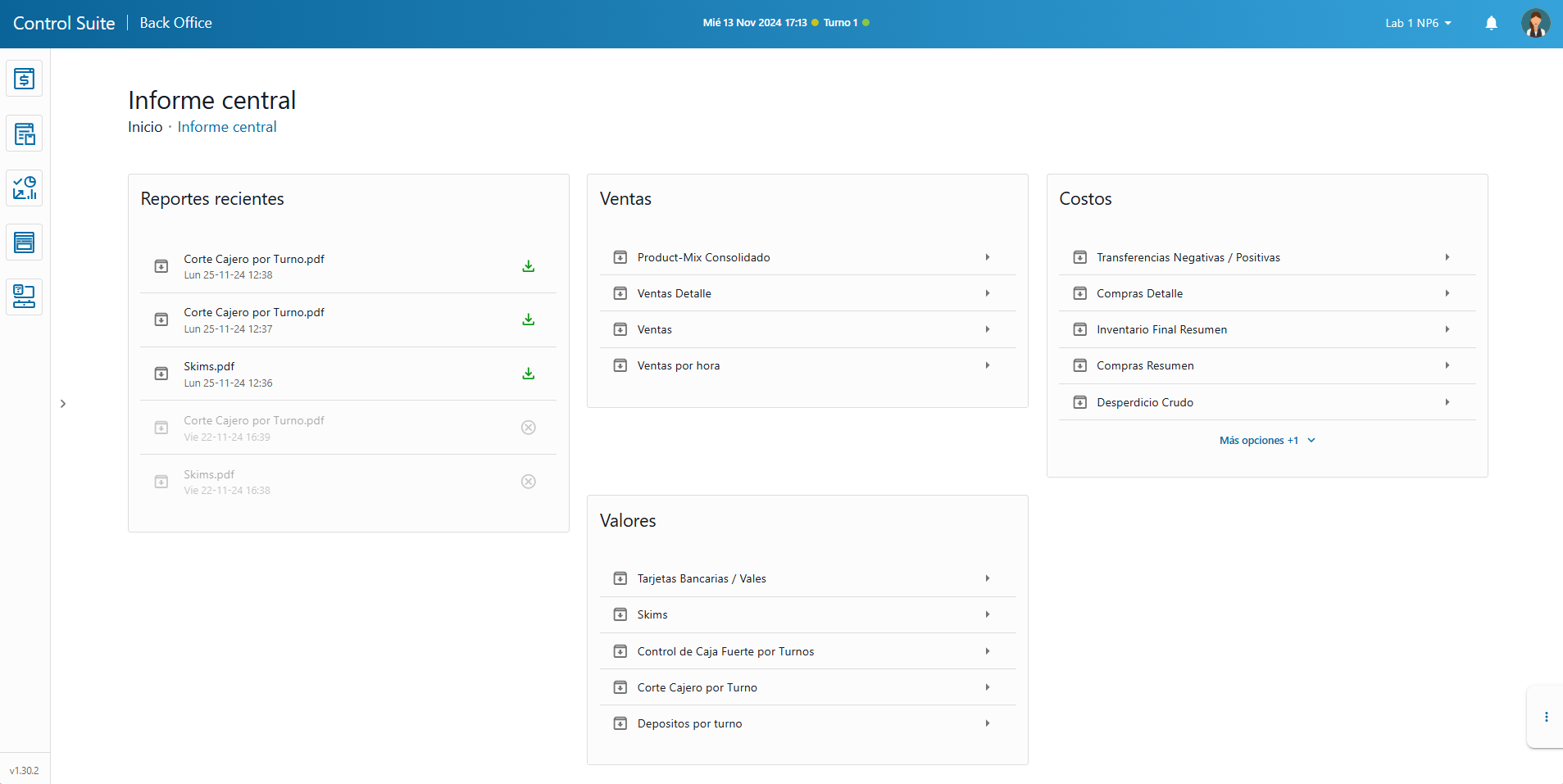The height and width of the screenshot is (784, 1563).
Task: Select Tarjetas Bancarias / Vales report
Action: pyautogui.click(x=702, y=579)
